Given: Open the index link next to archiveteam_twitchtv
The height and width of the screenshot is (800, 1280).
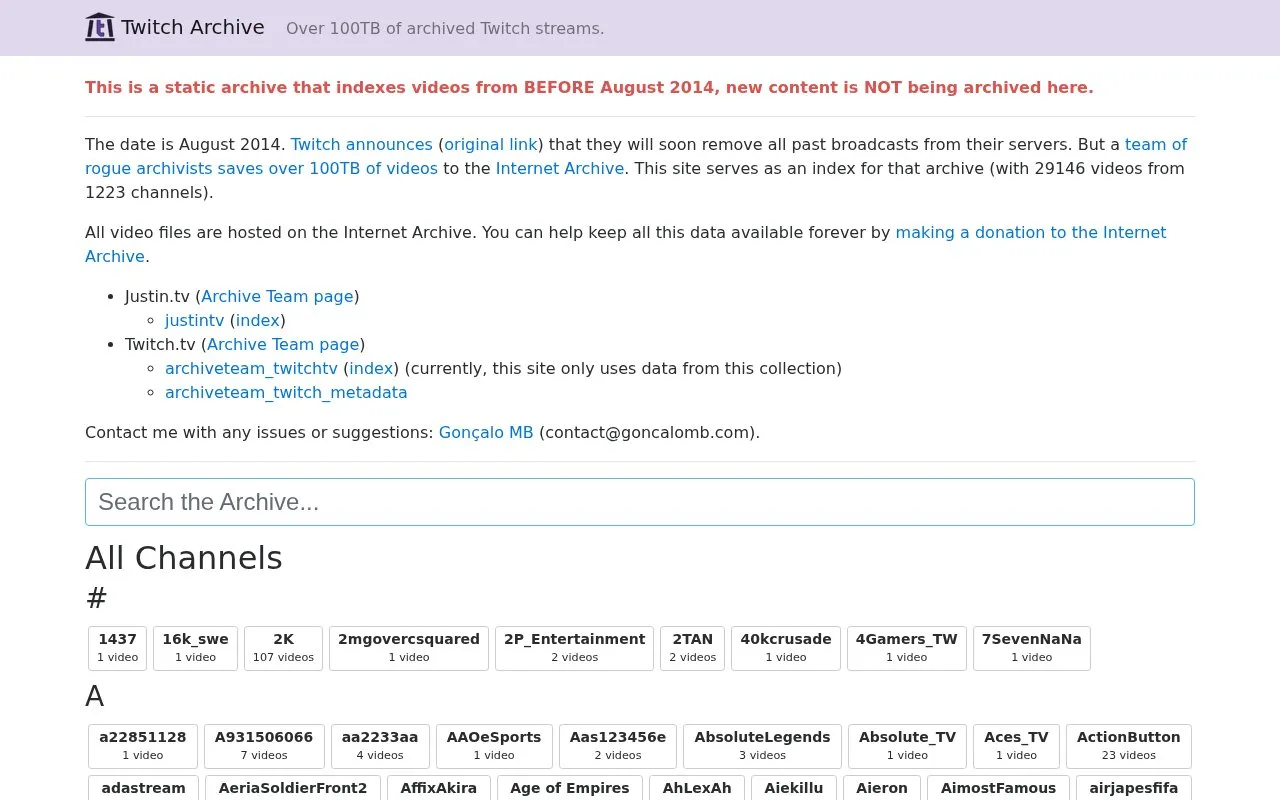Looking at the screenshot, I should click(x=371, y=368).
